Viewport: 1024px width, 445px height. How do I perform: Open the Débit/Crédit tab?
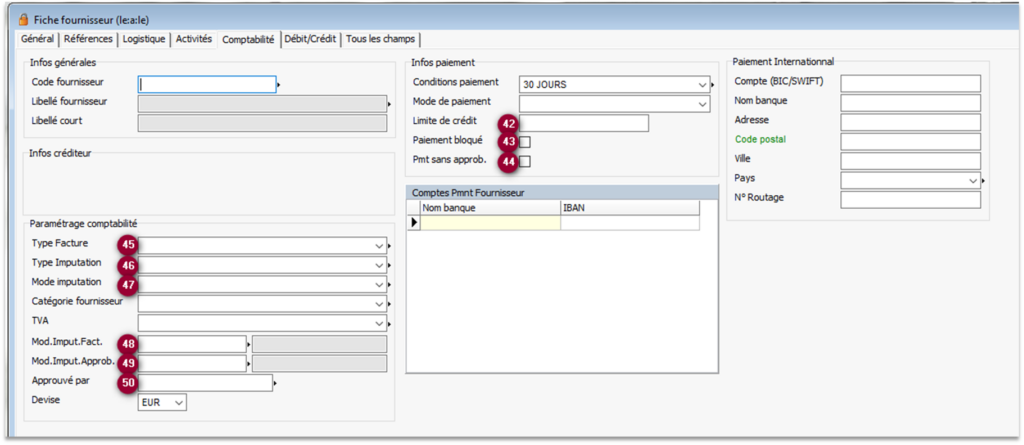pyautogui.click(x=310, y=39)
